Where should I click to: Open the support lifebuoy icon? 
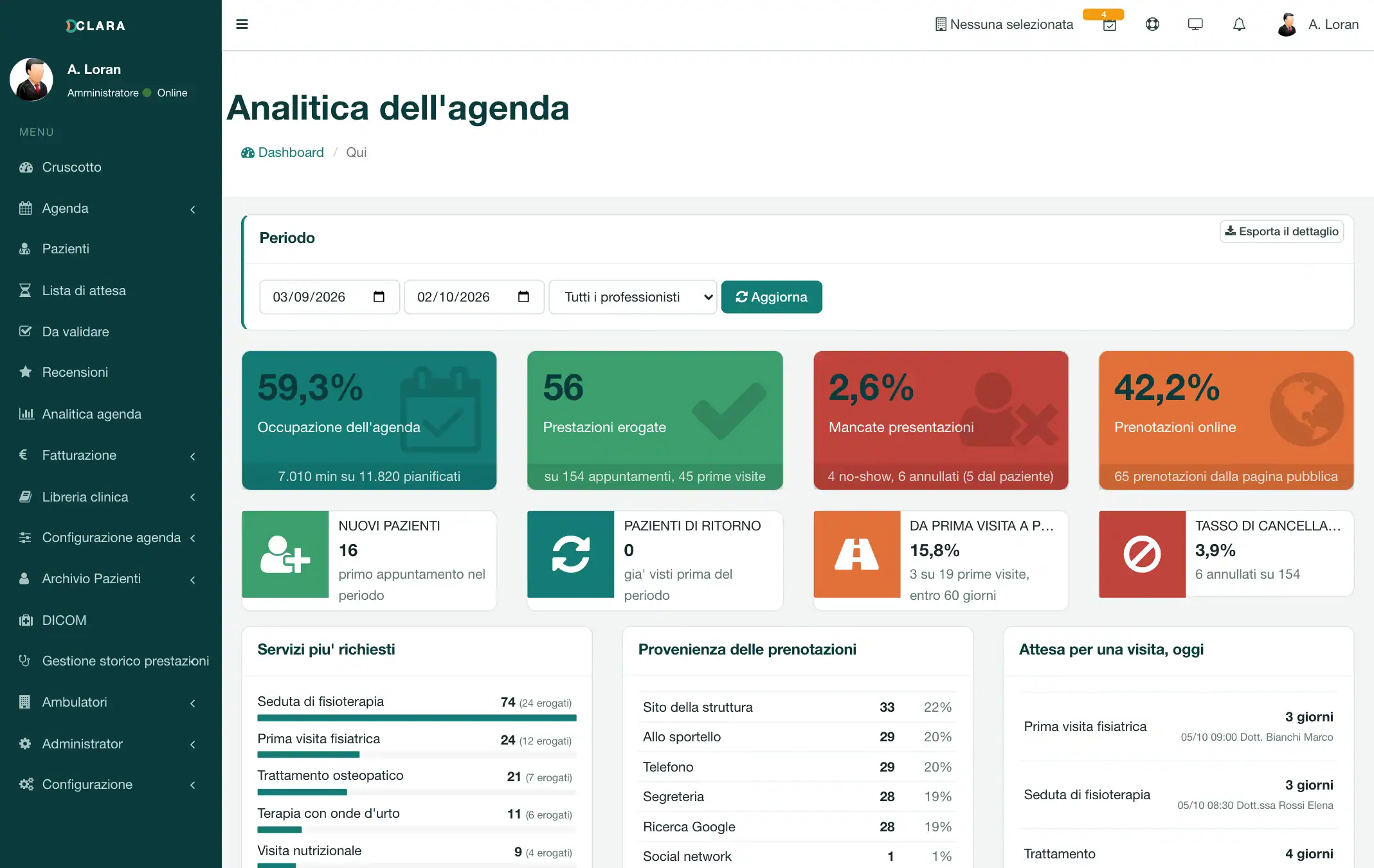coord(1152,24)
